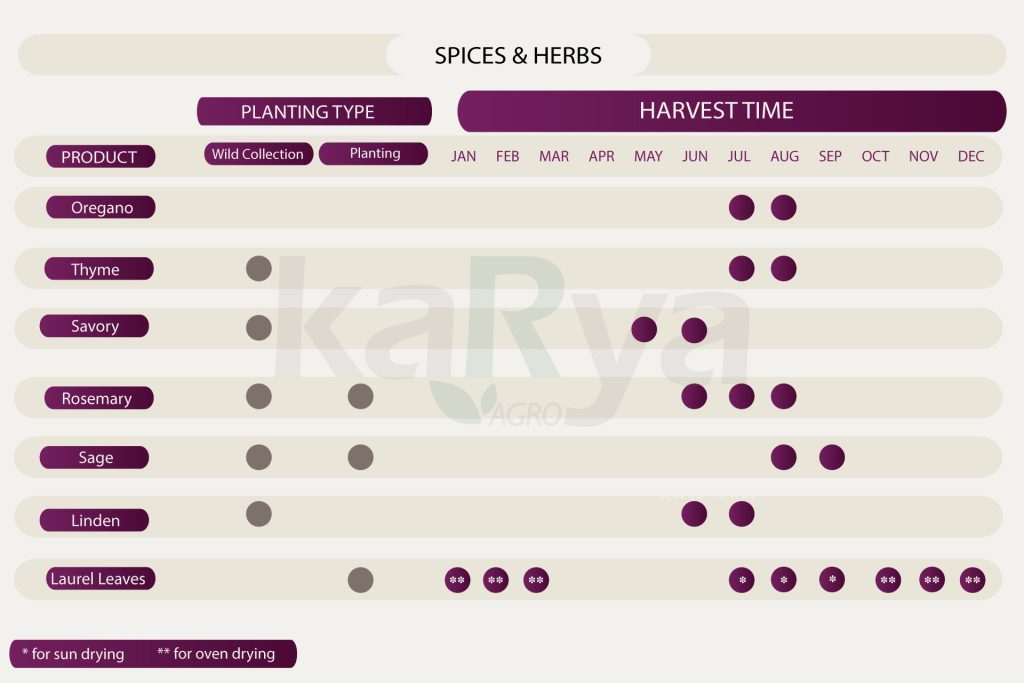Click the sun drying legend label

coord(73,654)
